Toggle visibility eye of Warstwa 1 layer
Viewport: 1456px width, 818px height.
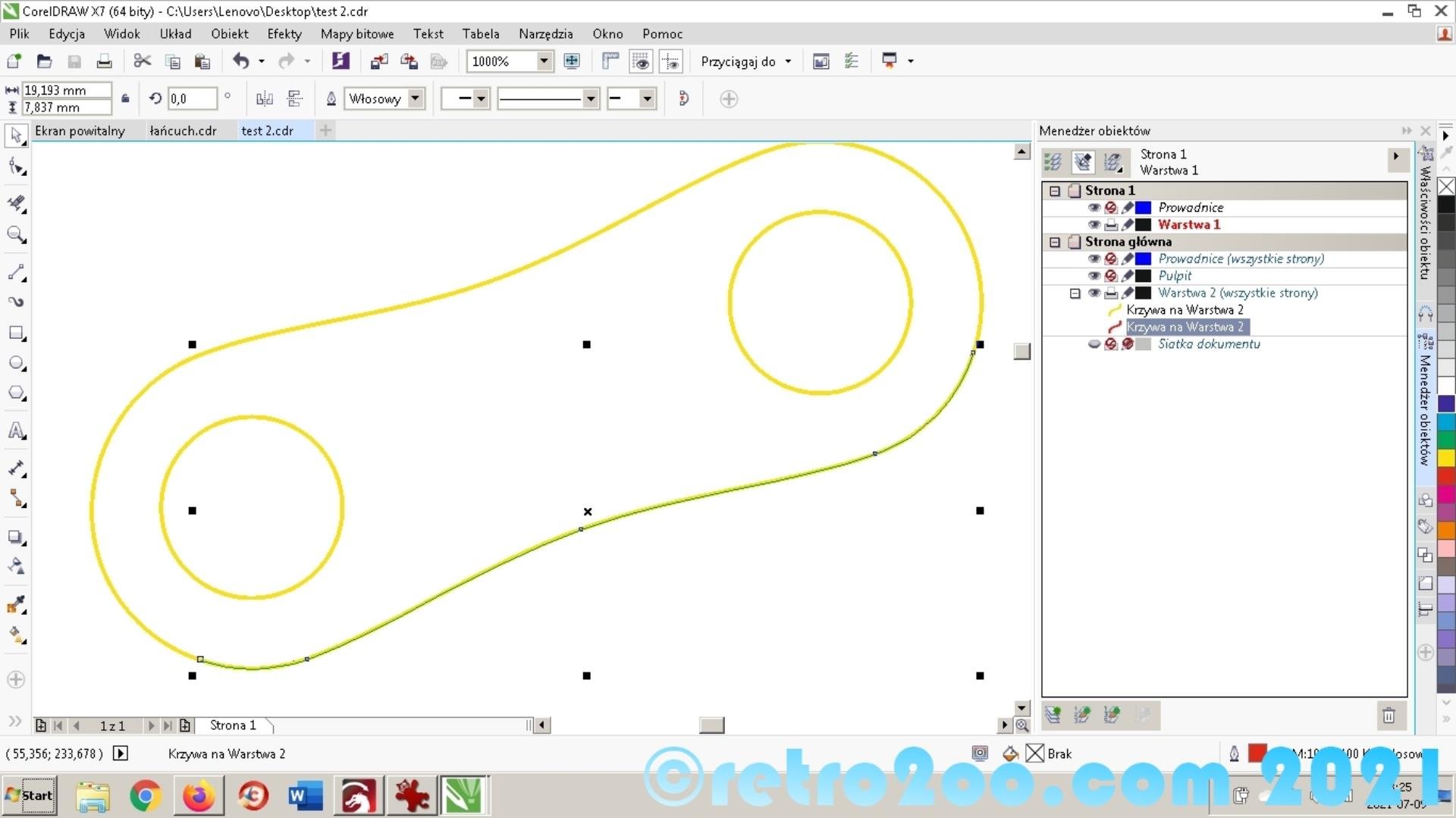(1094, 224)
